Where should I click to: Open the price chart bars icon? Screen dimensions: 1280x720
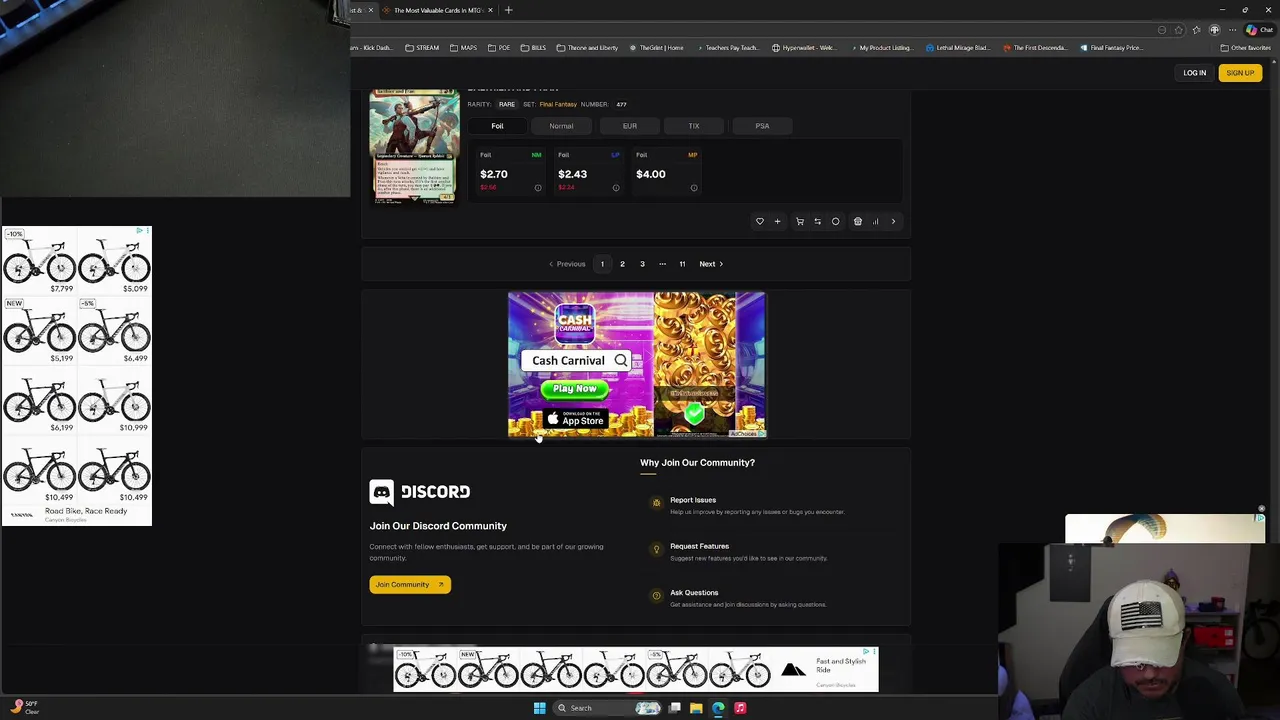[875, 222]
